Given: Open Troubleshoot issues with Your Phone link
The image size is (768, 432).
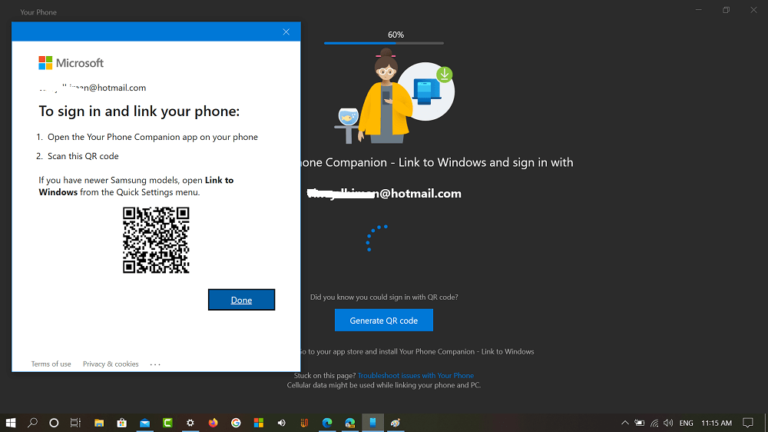Looking at the screenshot, I should point(415,376).
